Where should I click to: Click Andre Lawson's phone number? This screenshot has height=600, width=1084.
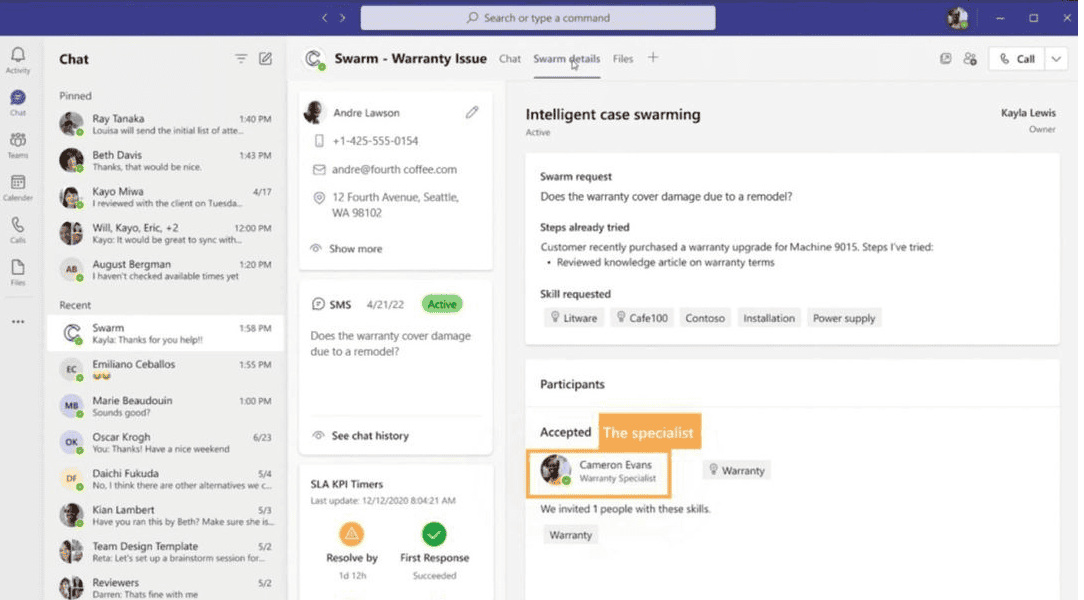375,141
